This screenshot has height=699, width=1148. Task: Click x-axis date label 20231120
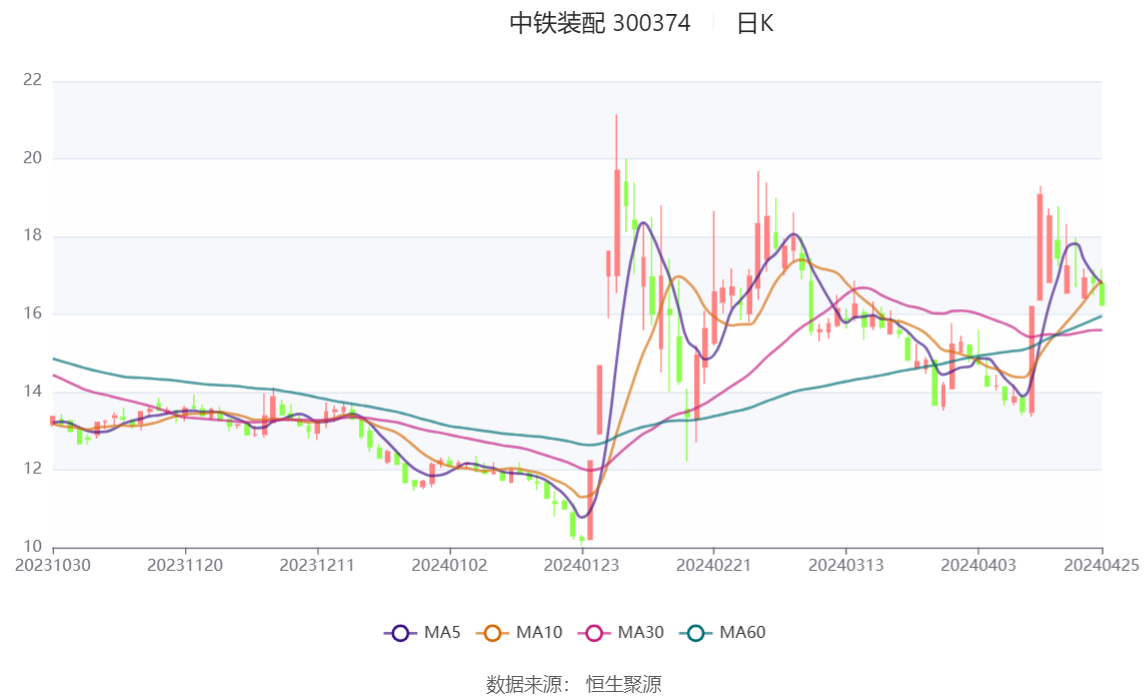tap(185, 565)
